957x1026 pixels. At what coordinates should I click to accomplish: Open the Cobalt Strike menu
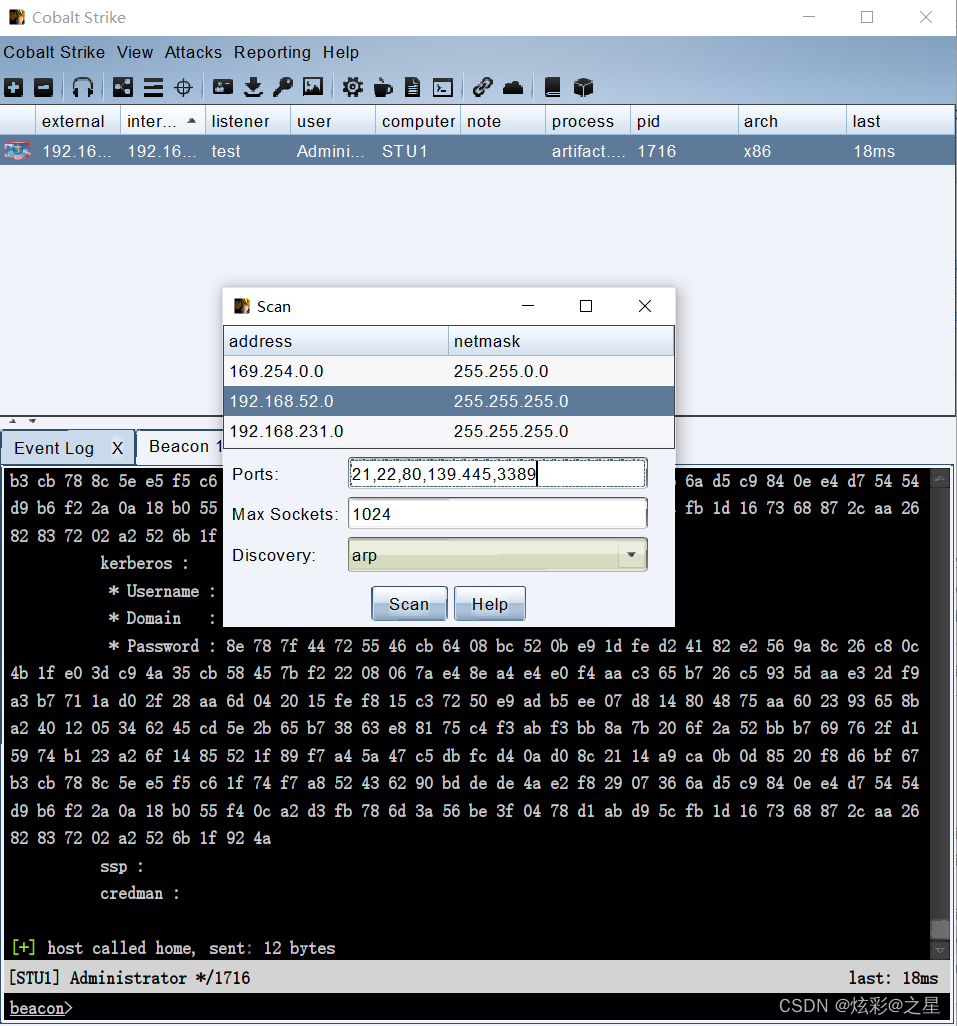point(54,52)
